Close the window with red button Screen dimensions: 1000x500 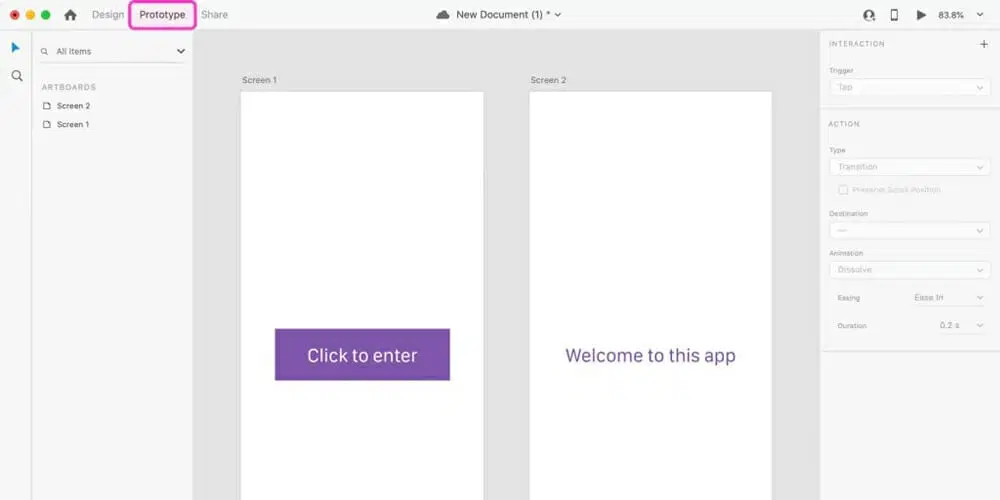[15, 15]
